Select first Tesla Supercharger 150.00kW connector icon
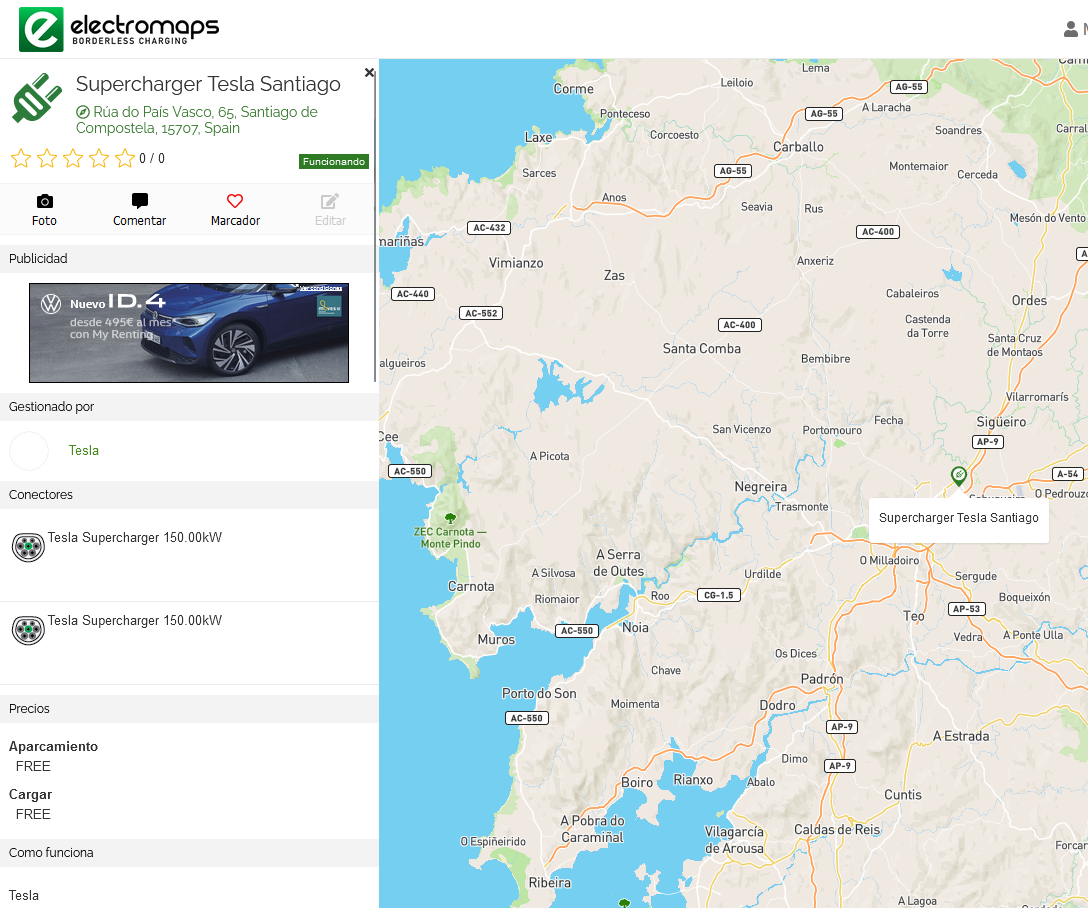Image resolution: width=1088 pixels, height=908 pixels. (x=28, y=547)
